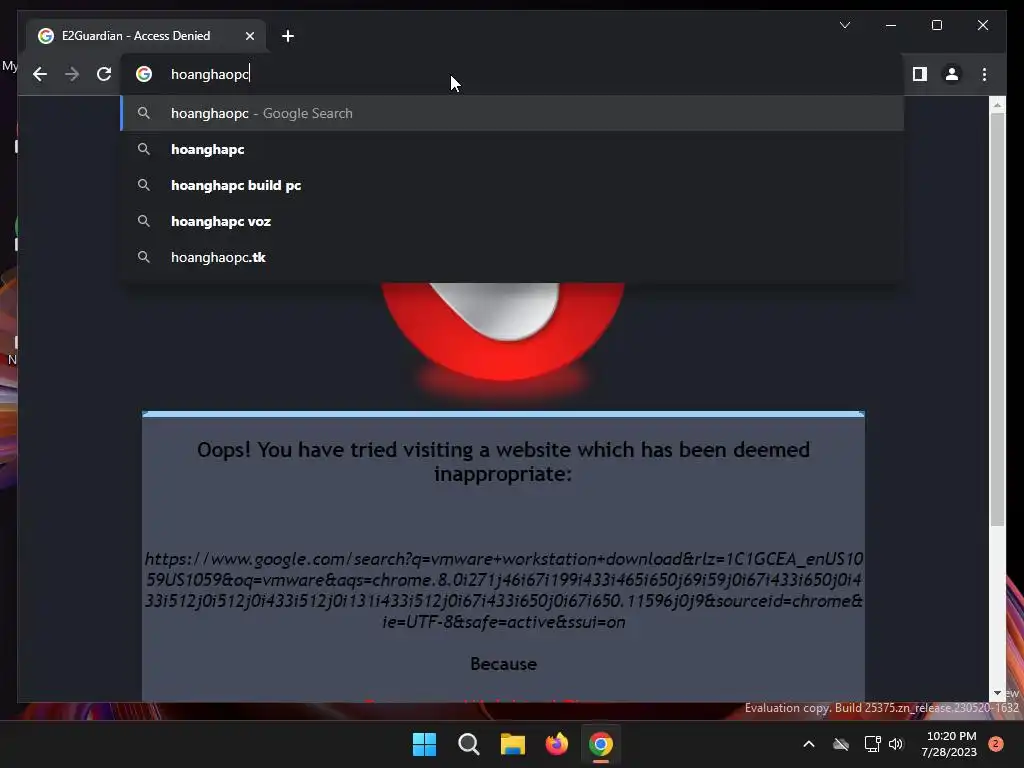The height and width of the screenshot is (768, 1024).
Task: Open the Chrome side panel
Action: pyautogui.click(x=920, y=74)
